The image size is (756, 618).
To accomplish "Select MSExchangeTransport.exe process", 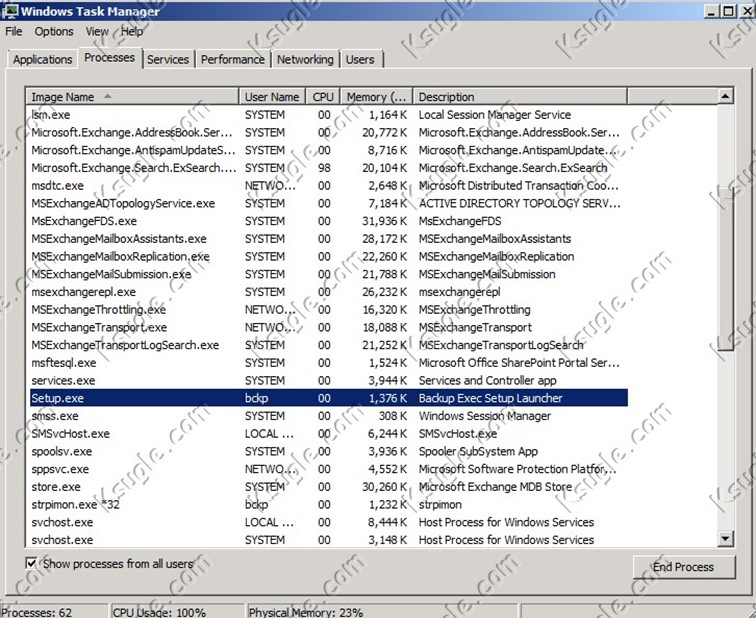I will [328, 327].
